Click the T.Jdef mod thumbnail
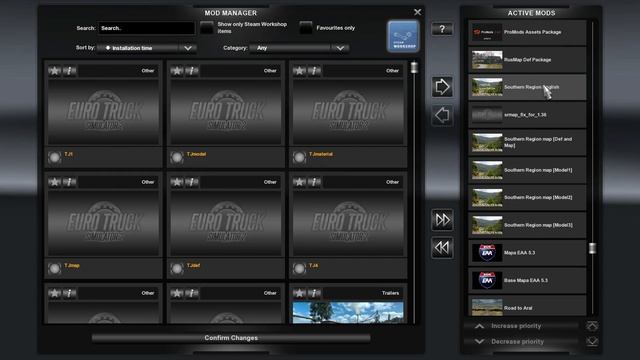Image resolution: width=640 pixels, height=360 pixels. coord(226,222)
